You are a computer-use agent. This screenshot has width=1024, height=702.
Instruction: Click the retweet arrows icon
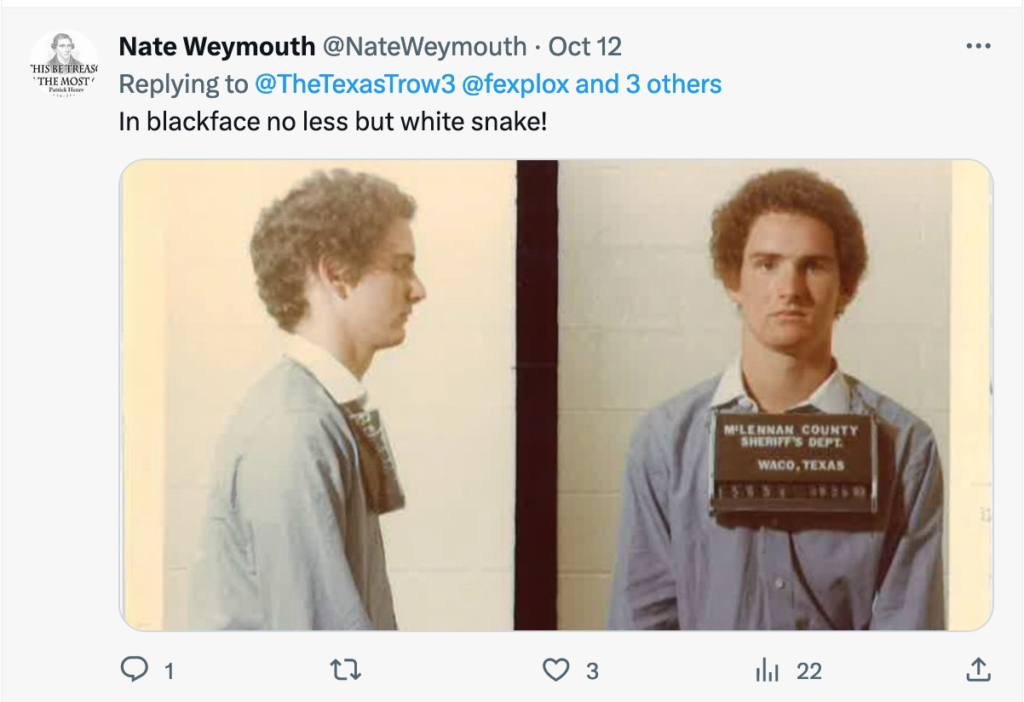pos(345,670)
